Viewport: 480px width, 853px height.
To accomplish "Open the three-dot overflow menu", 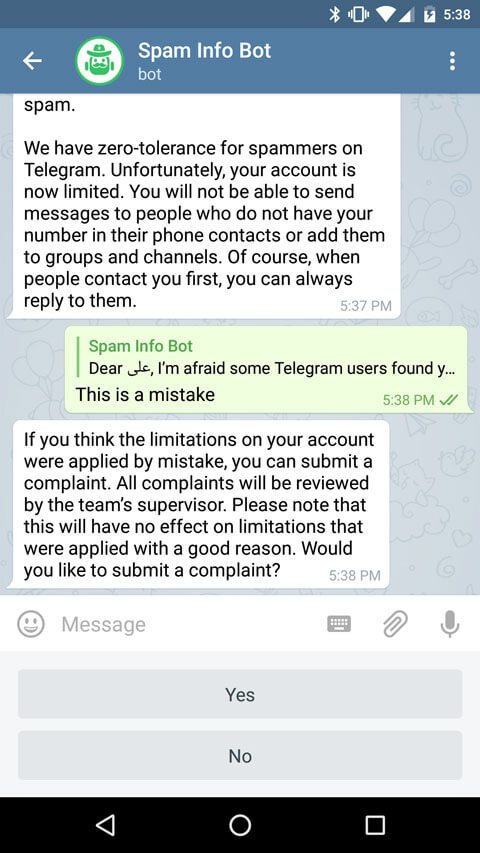I will pyautogui.click(x=452, y=61).
